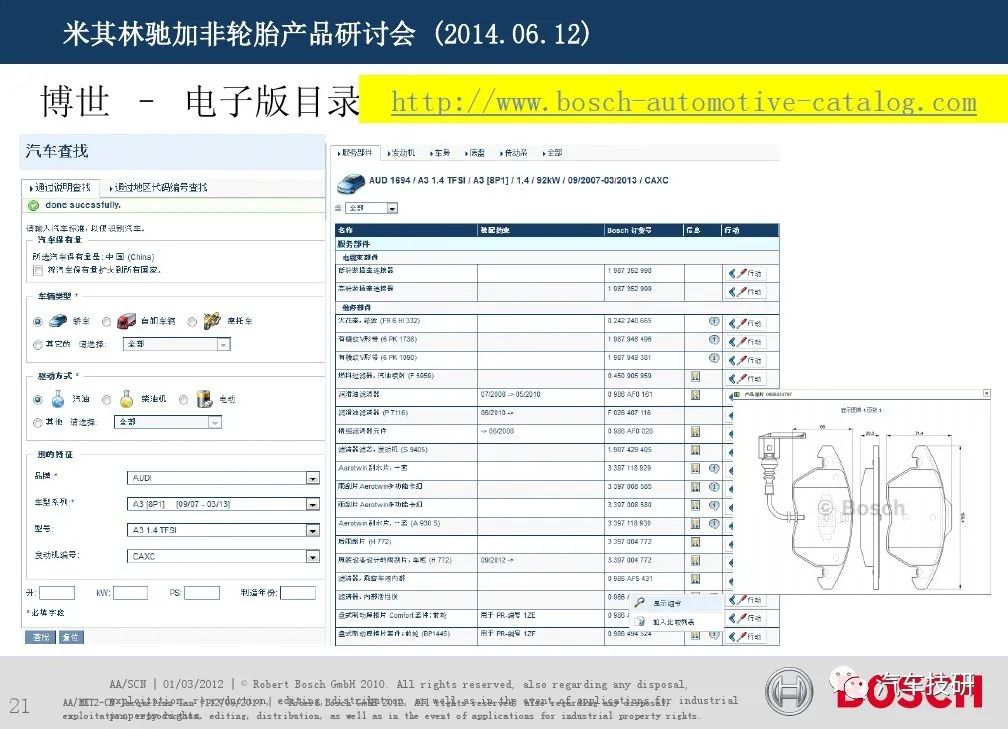The height and width of the screenshot is (729, 1008).
Task: Open the other drive type dropdown
Action: (x=168, y=422)
